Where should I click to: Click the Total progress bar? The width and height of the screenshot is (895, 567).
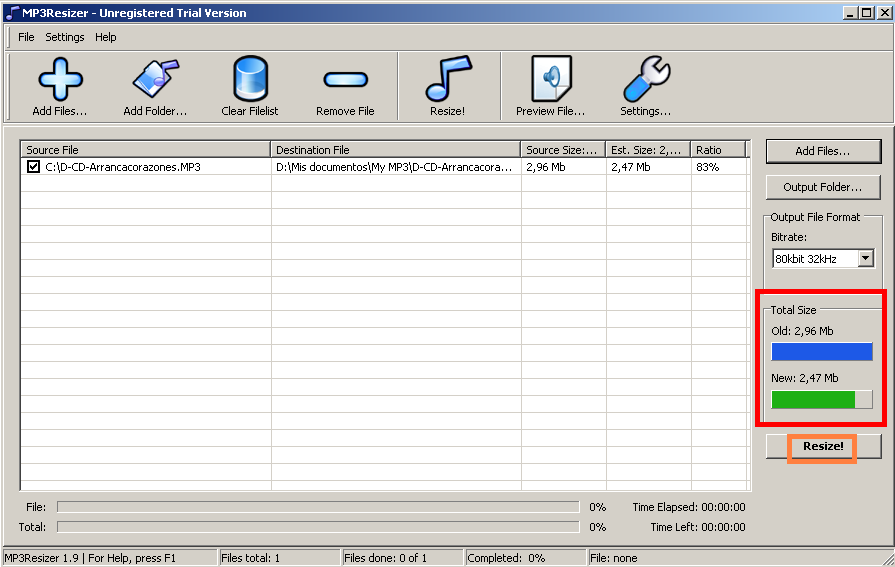(319, 527)
